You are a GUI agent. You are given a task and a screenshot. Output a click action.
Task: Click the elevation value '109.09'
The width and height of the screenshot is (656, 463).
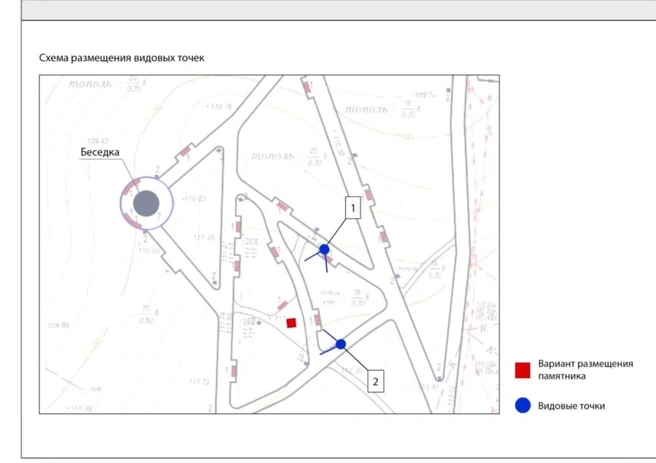(x=59, y=325)
